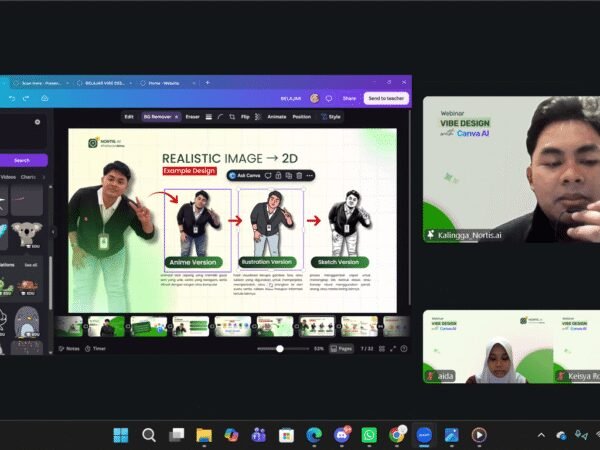Open the 53% zoom level dropdown
This screenshot has height=450, width=600.
tap(319, 349)
